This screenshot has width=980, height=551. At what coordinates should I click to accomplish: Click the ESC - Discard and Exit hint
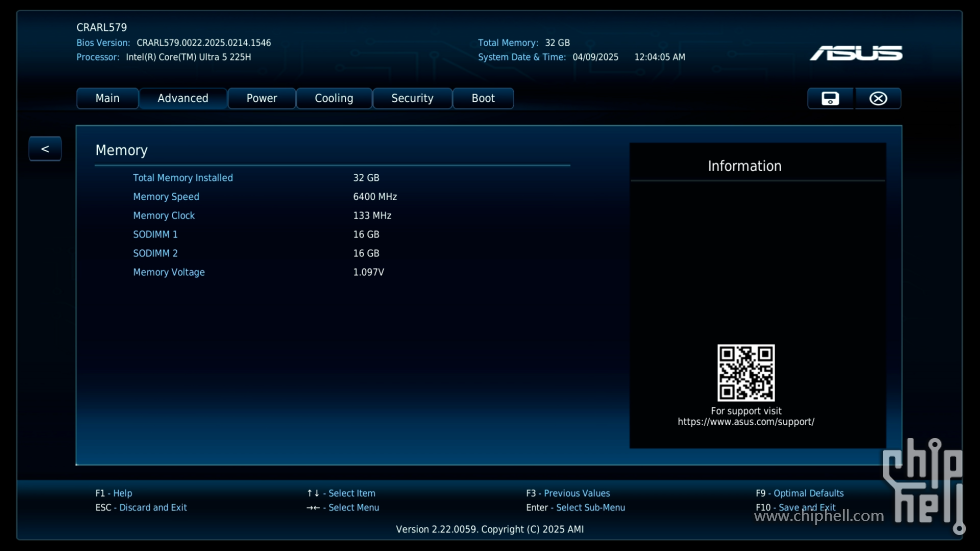point(141,508)
